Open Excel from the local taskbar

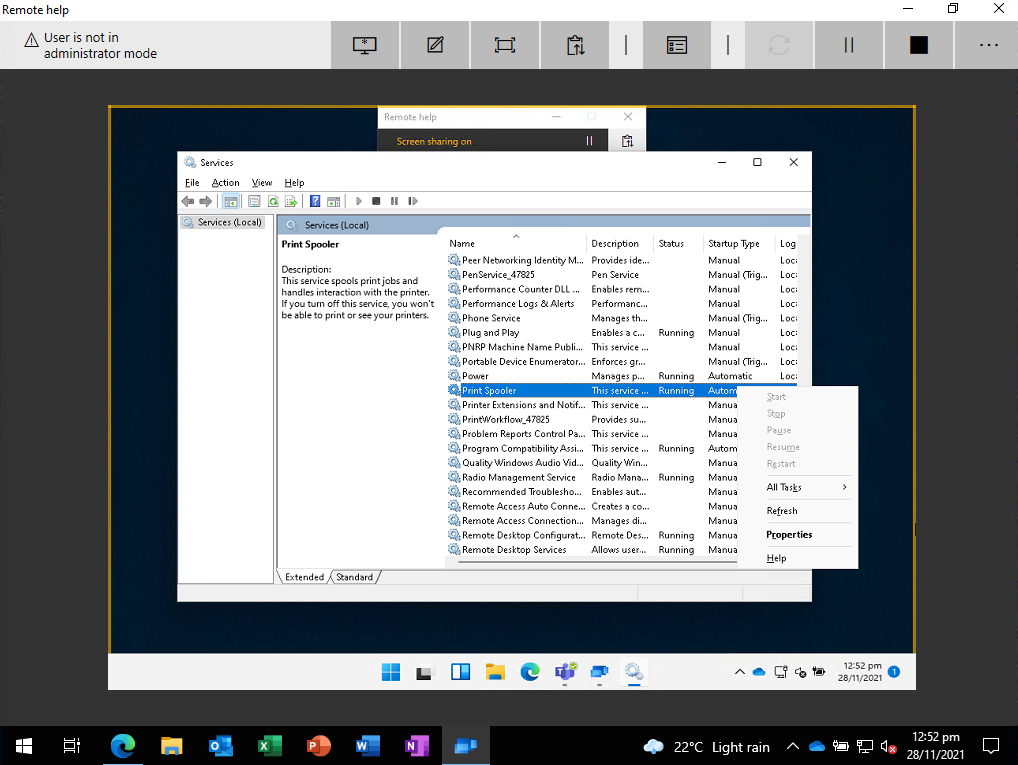pyautogui.click(x=269, y=746)
